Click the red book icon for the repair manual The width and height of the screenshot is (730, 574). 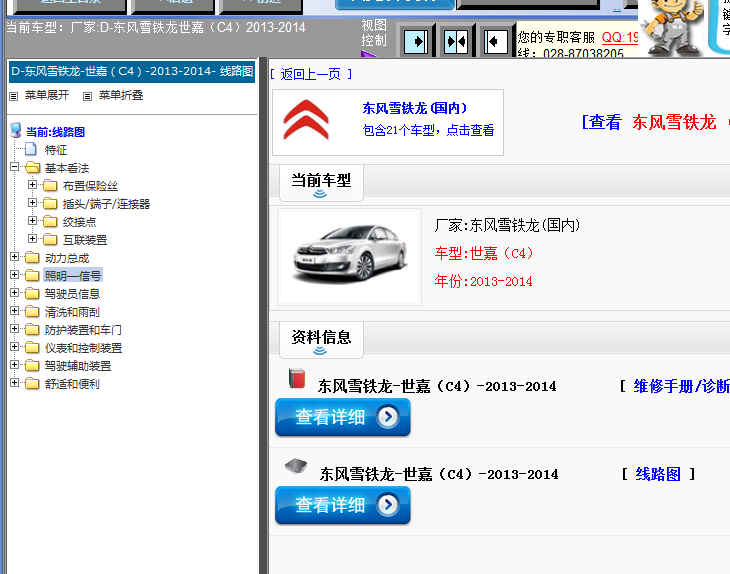pos(297,378)
